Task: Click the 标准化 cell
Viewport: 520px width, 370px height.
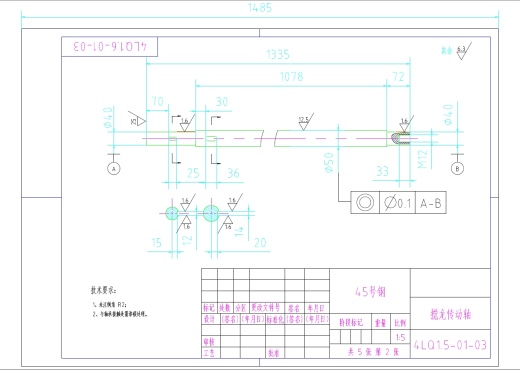Action: click(x=275, y=319)
